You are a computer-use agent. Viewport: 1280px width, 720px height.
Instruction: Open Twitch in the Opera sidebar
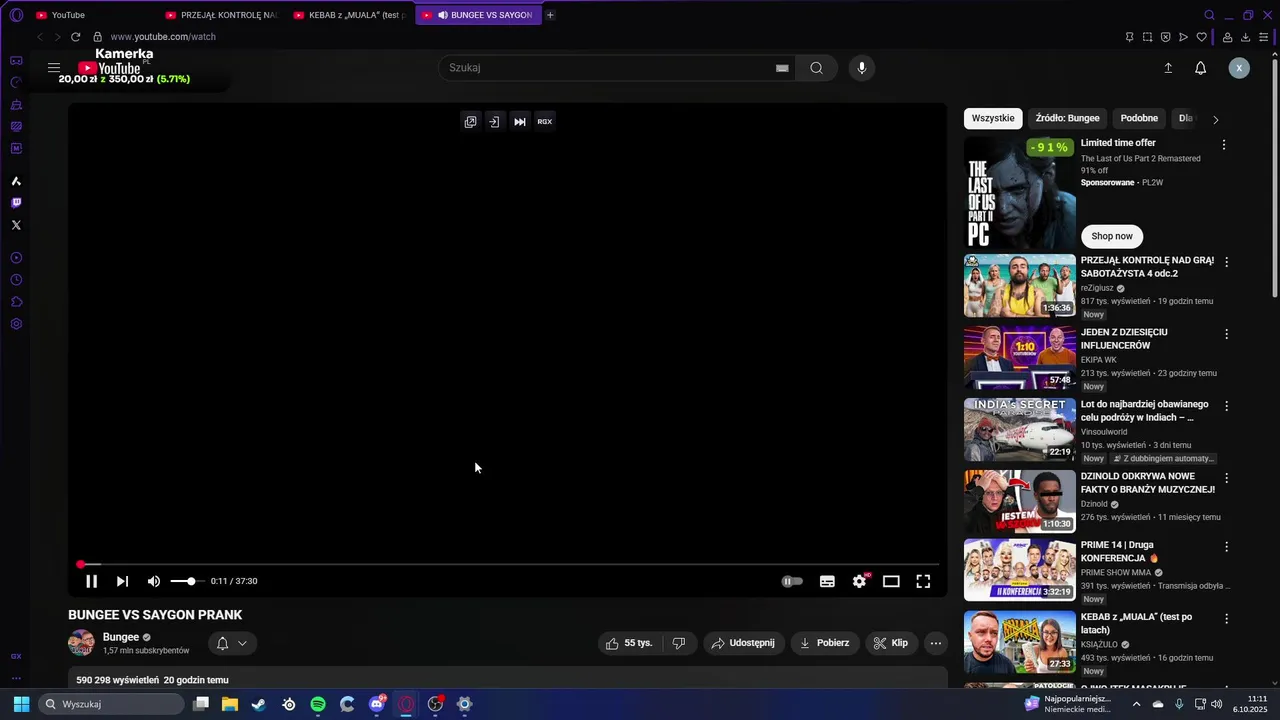tap(16, 203)
